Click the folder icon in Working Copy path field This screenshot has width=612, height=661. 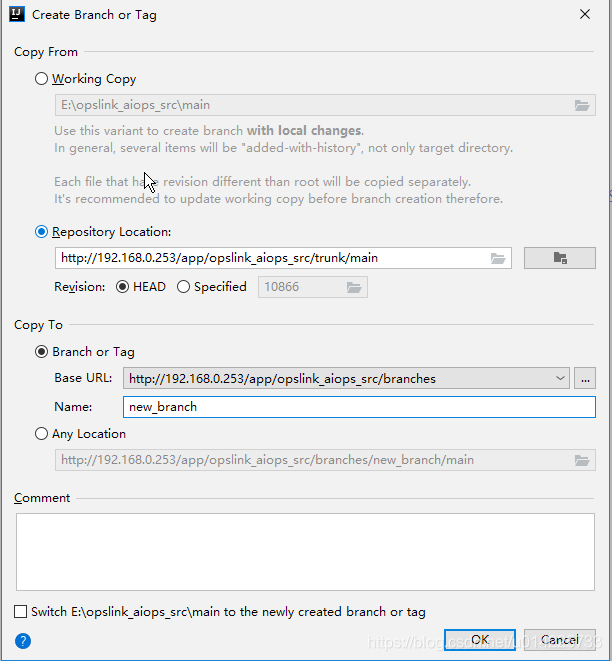[x=582, y=105]
